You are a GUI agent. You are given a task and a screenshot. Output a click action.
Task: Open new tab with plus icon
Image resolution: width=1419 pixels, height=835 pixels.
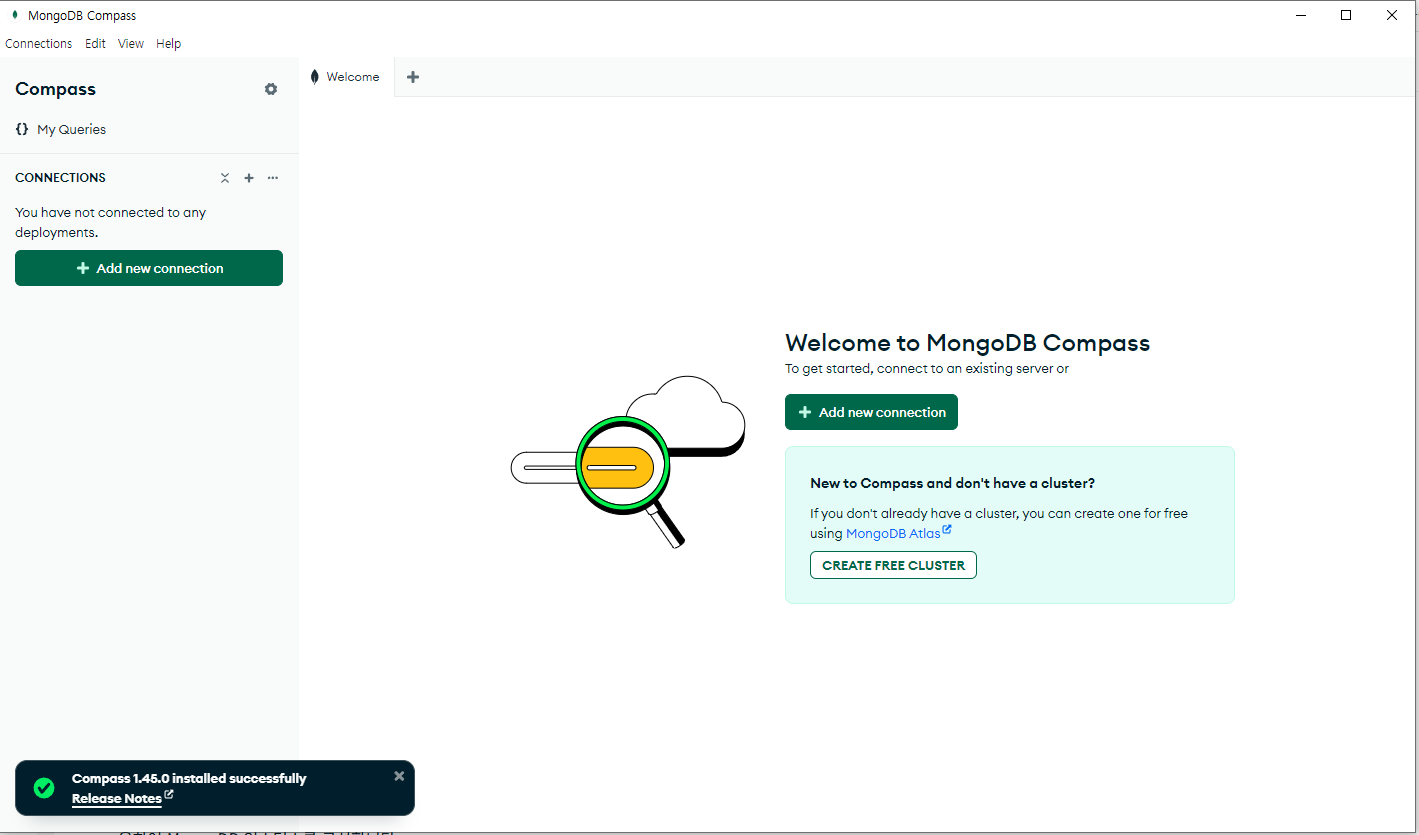click(x=413, y=77)
